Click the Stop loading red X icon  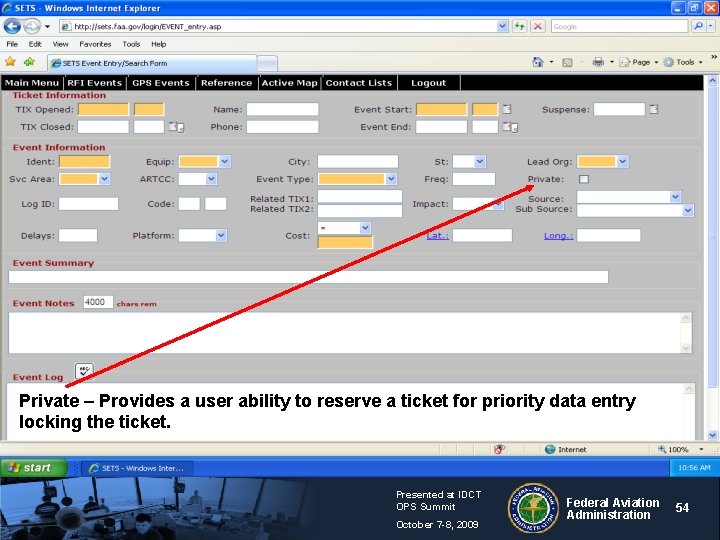click(538, 26)
